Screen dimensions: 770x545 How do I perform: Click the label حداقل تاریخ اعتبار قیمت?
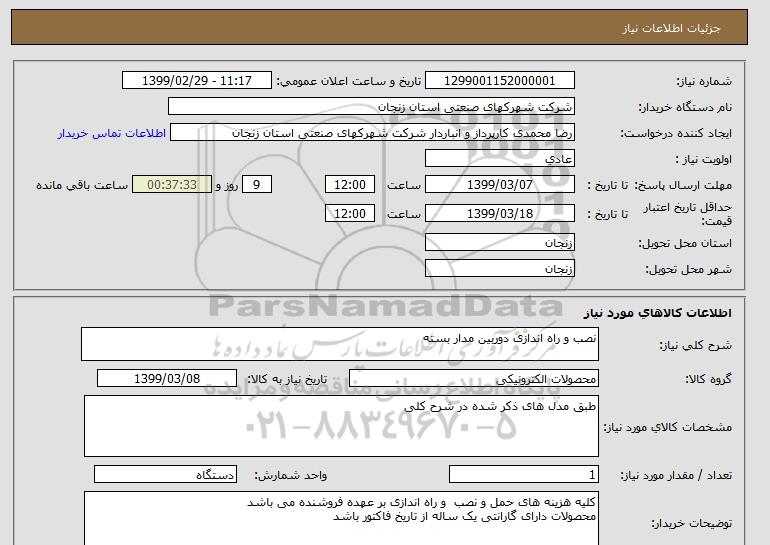(x=688, y=214)
